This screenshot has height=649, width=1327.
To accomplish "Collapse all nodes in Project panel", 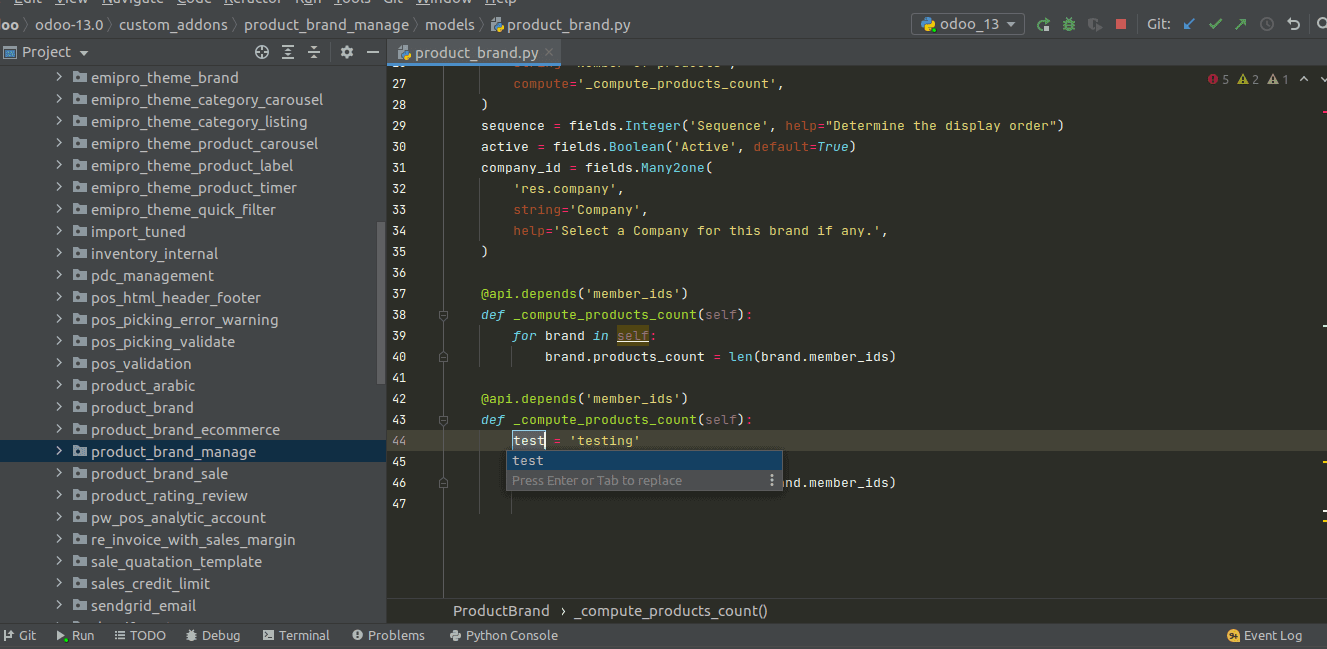I will [314, 52].
